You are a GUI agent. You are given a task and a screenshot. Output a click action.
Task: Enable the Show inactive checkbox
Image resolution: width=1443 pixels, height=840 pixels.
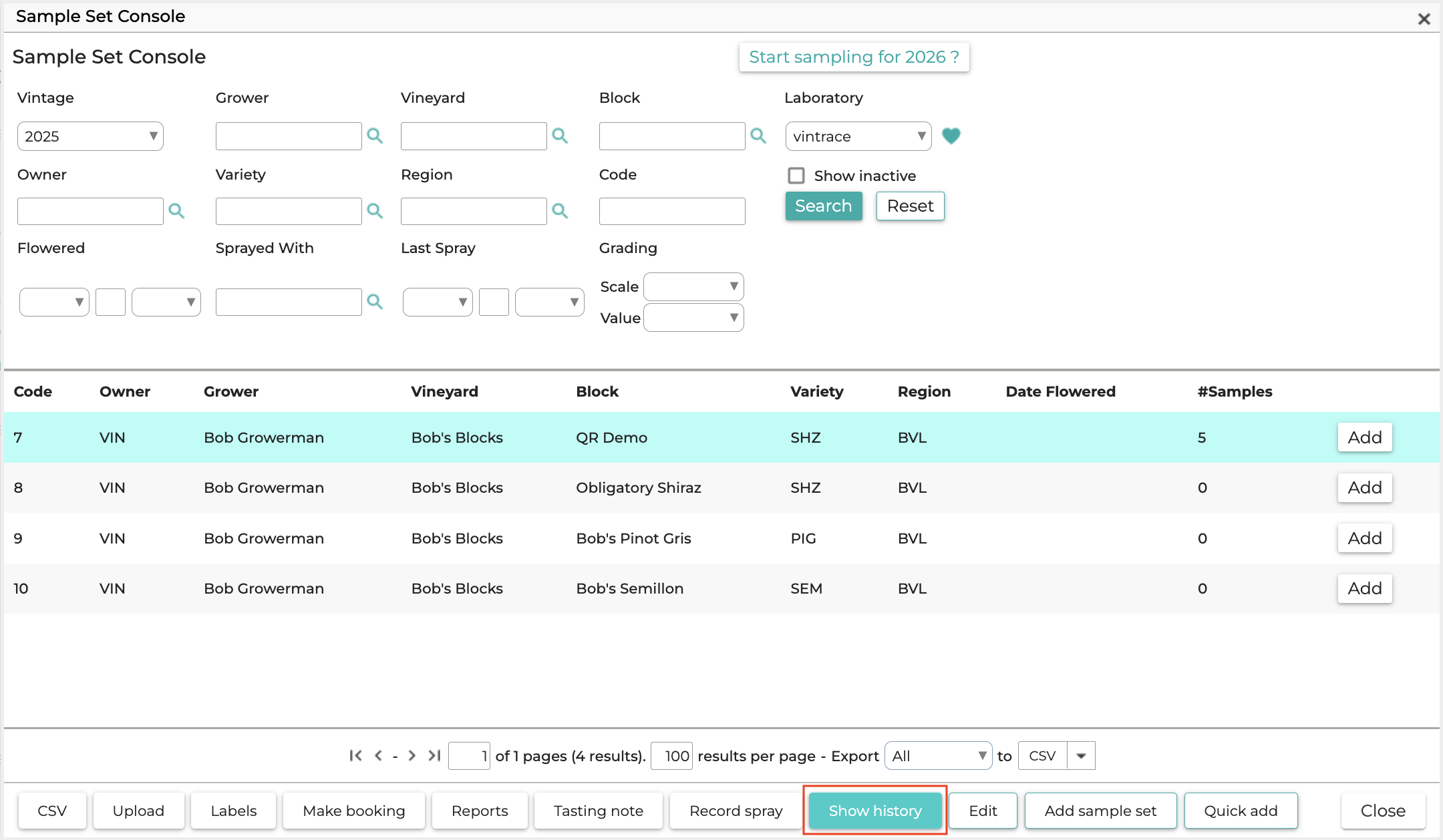tap(796, 176)
